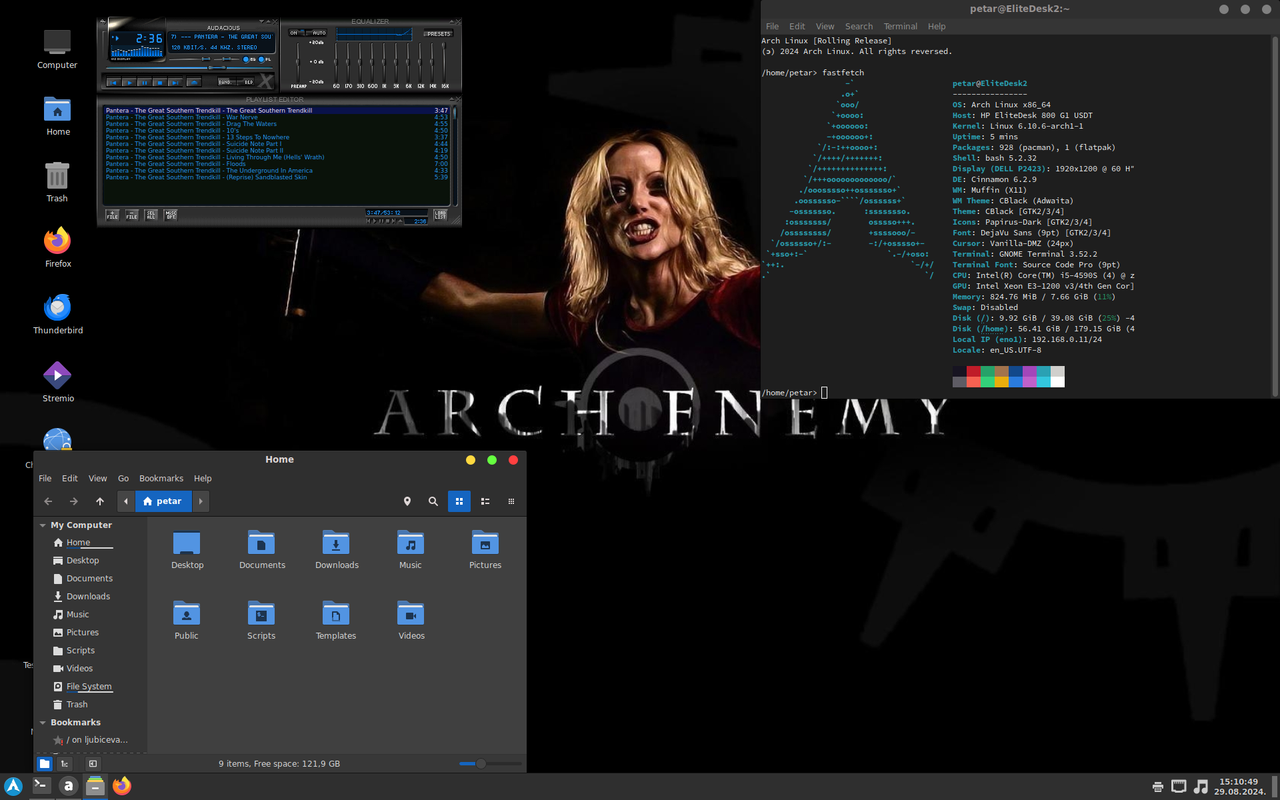This screenshot has height=800, width=1280.
Task: Switch to icon view in file manager
Action: click(459, 501)
